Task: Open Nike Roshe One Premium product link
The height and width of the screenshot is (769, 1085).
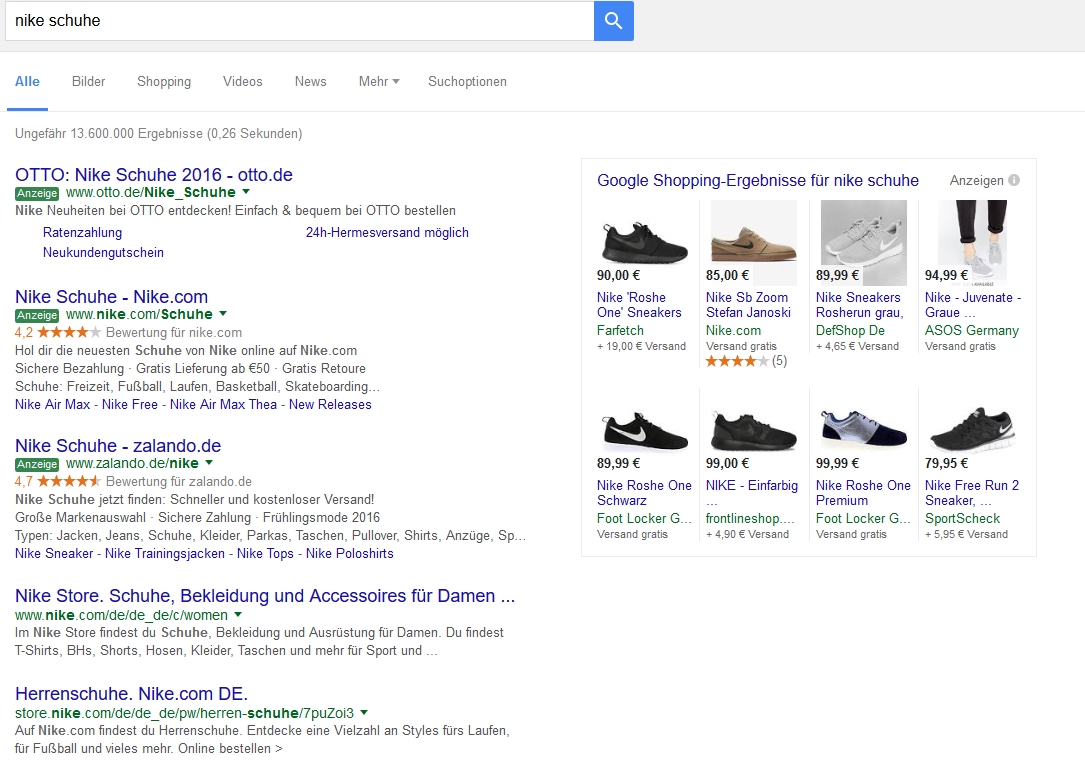Action: pyautogui.click(x=863, y=493)
